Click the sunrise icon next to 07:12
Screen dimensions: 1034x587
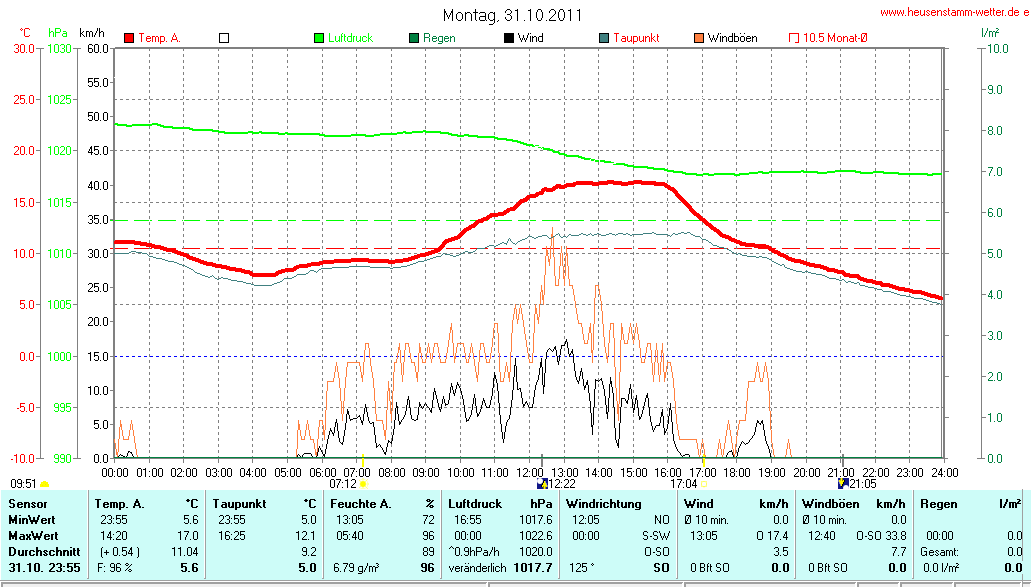363,484
